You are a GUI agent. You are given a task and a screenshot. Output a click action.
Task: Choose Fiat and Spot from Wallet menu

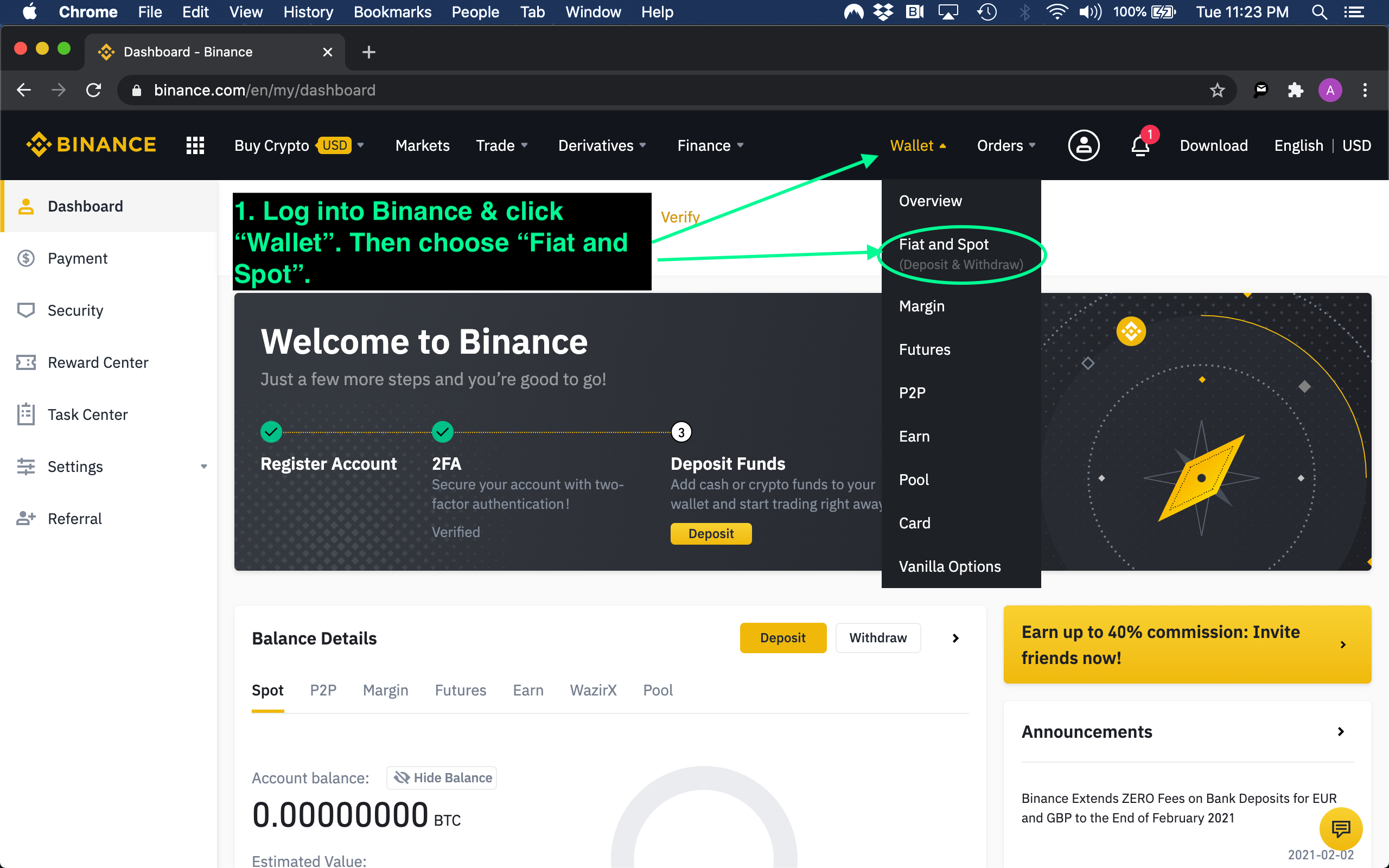click(961, 254)
